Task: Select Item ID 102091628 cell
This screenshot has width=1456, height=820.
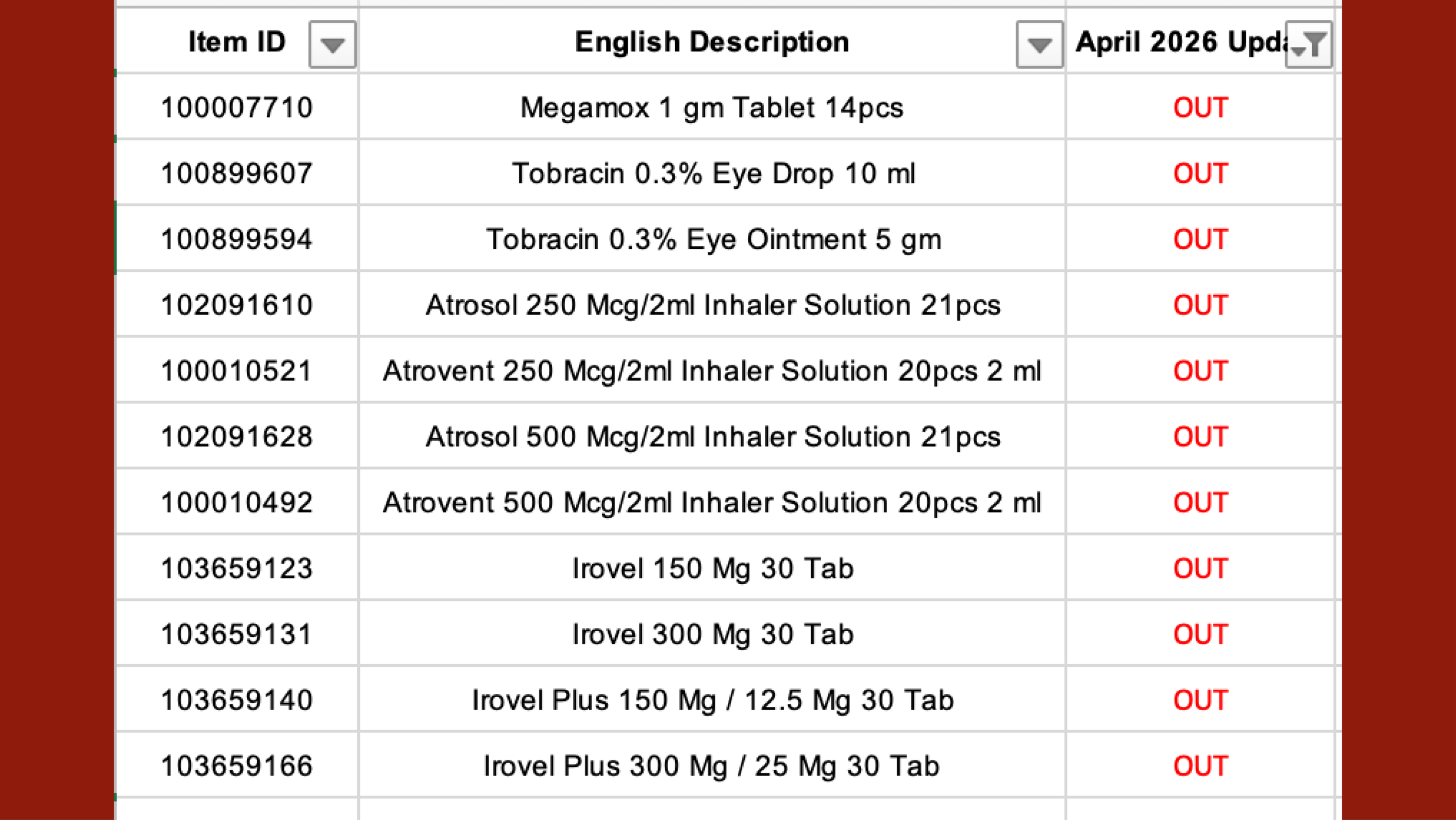Action: click(x=237, y=437)
